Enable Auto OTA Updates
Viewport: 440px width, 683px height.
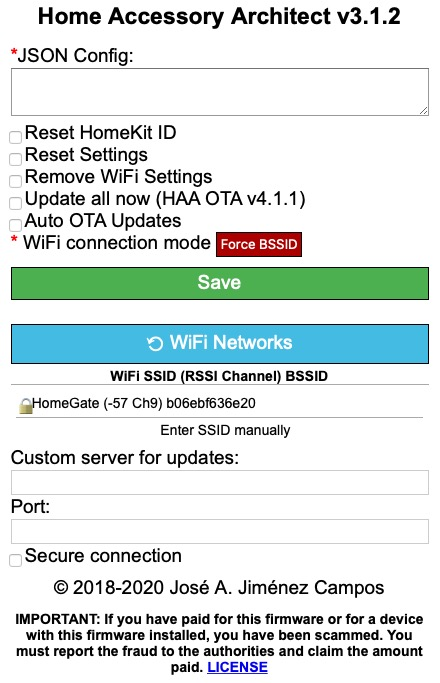15,225
